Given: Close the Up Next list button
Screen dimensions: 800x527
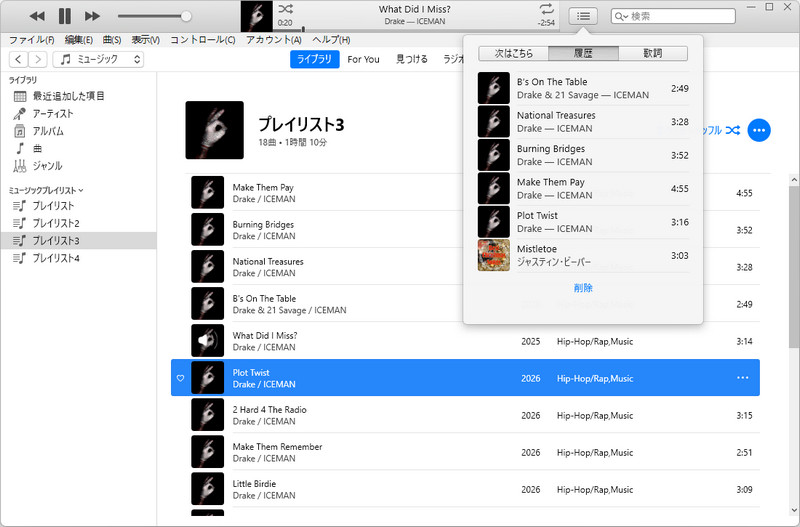Looking at the screenshot, I should 583,16.
